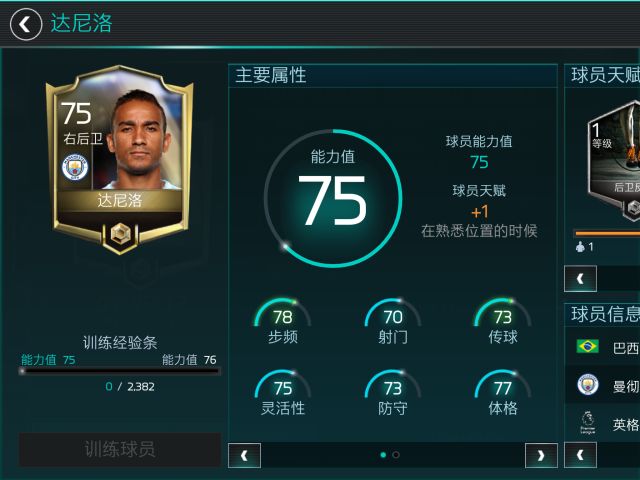
Task: Tap the Manchester City crest in player info
Action: tap(588, 384)
